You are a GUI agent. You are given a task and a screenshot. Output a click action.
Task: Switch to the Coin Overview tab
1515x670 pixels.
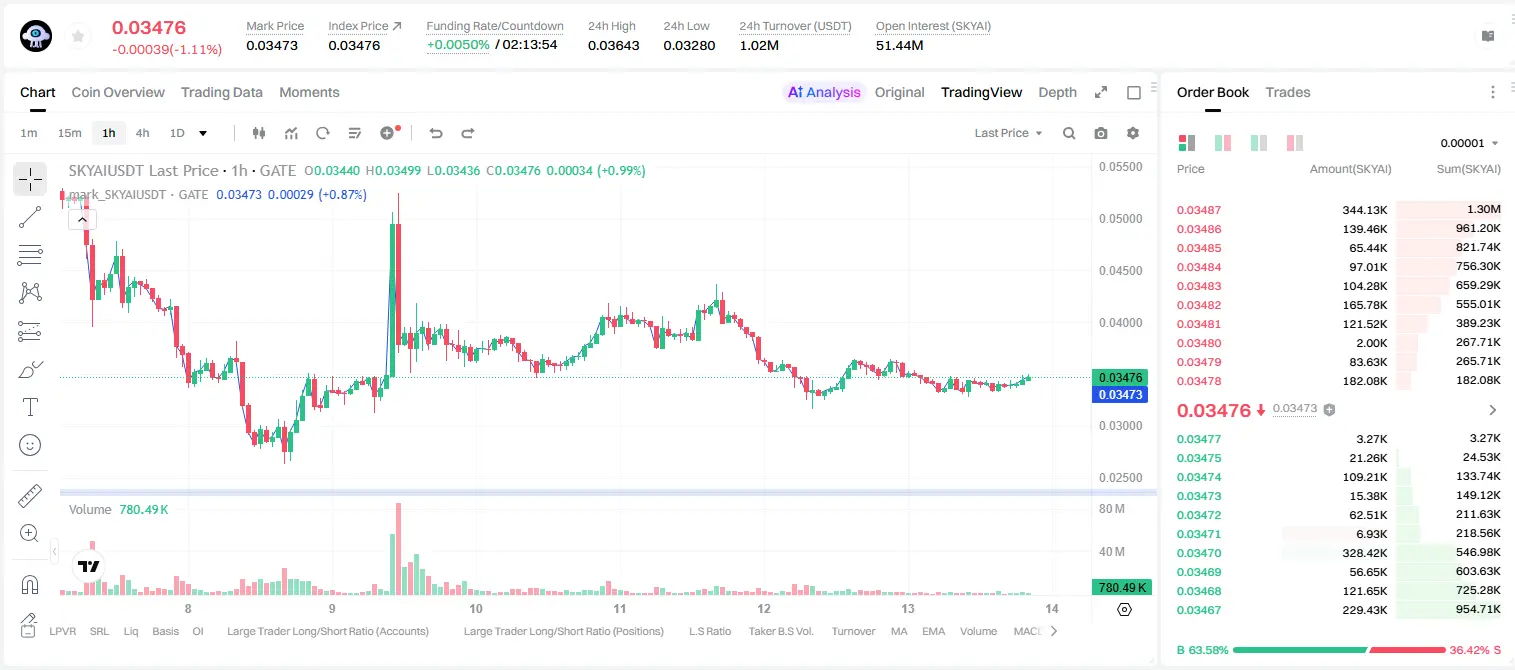(118, 92)
